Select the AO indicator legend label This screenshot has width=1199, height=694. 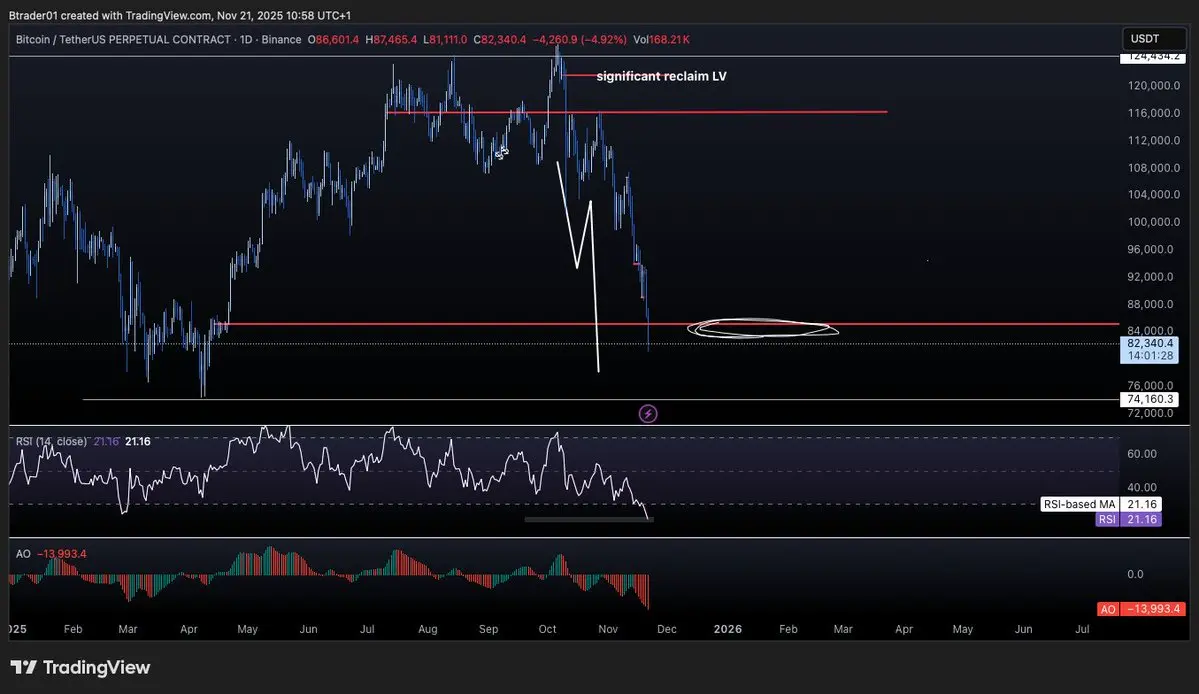click(x=23, y=553)
